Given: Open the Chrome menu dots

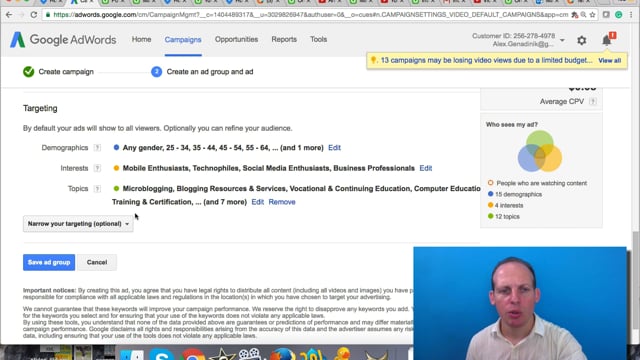Looking at the screenshot, I should click(x=631, y=15).
